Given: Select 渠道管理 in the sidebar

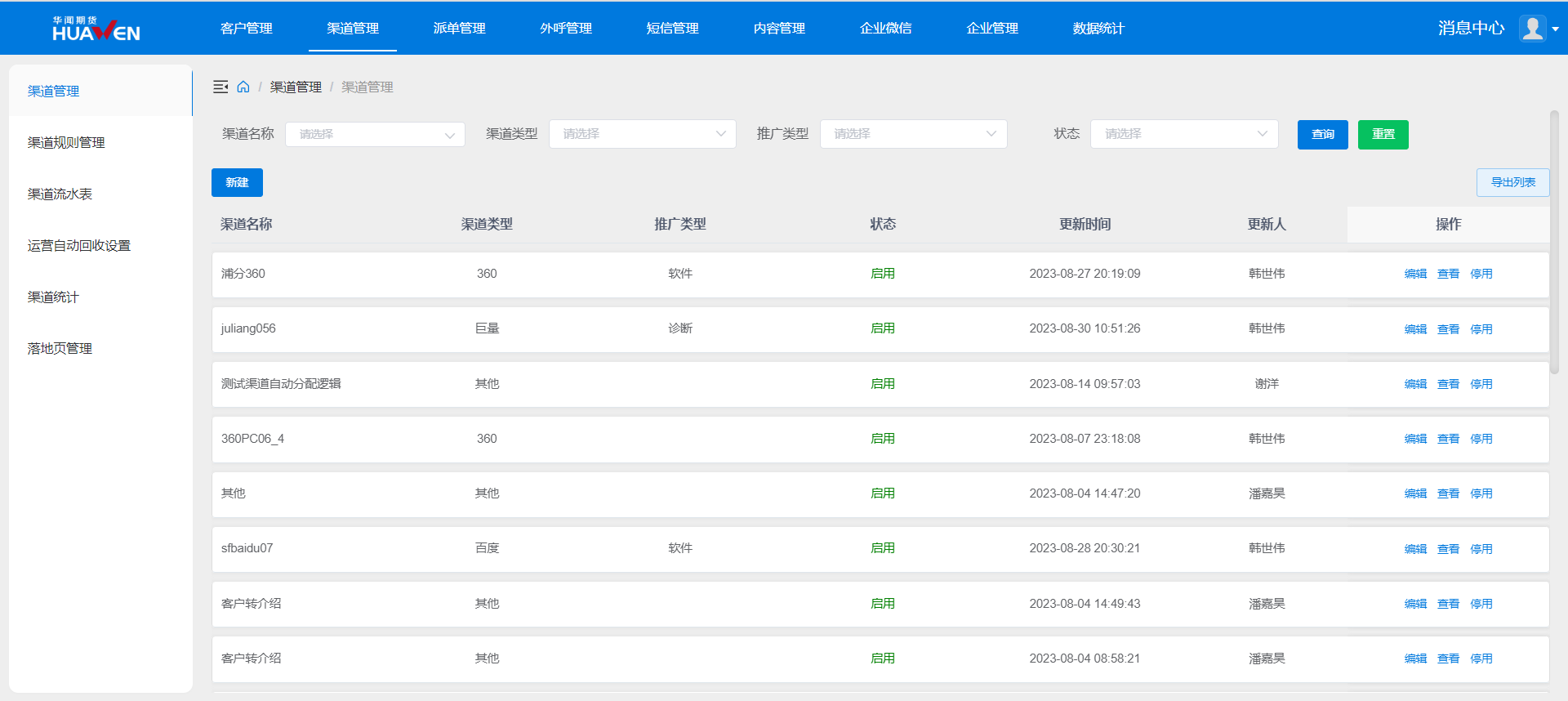Looking at the screenshot, I should pyautogui.click(x=100, y=91).
